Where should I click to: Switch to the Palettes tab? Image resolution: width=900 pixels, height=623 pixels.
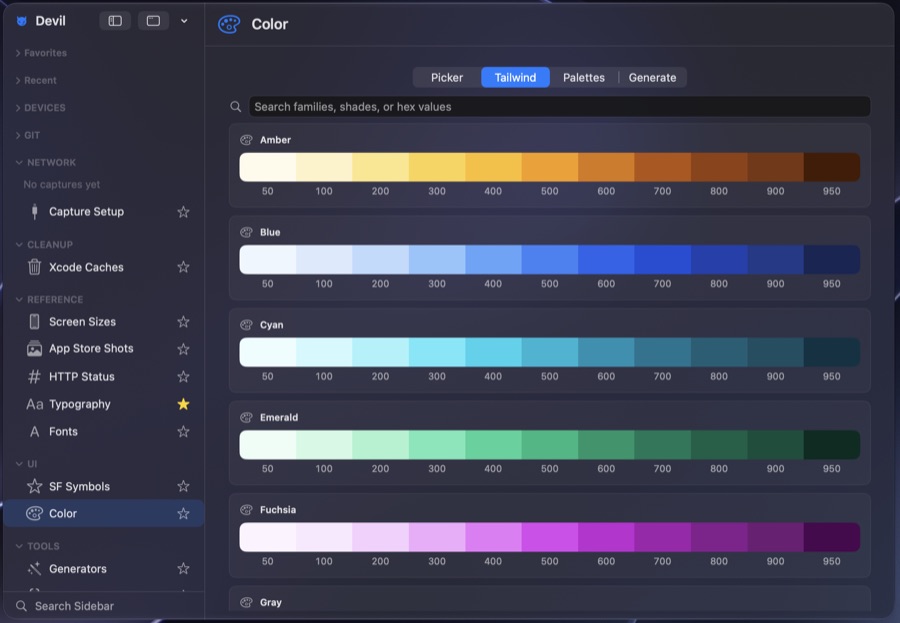(x=584, y=78)
